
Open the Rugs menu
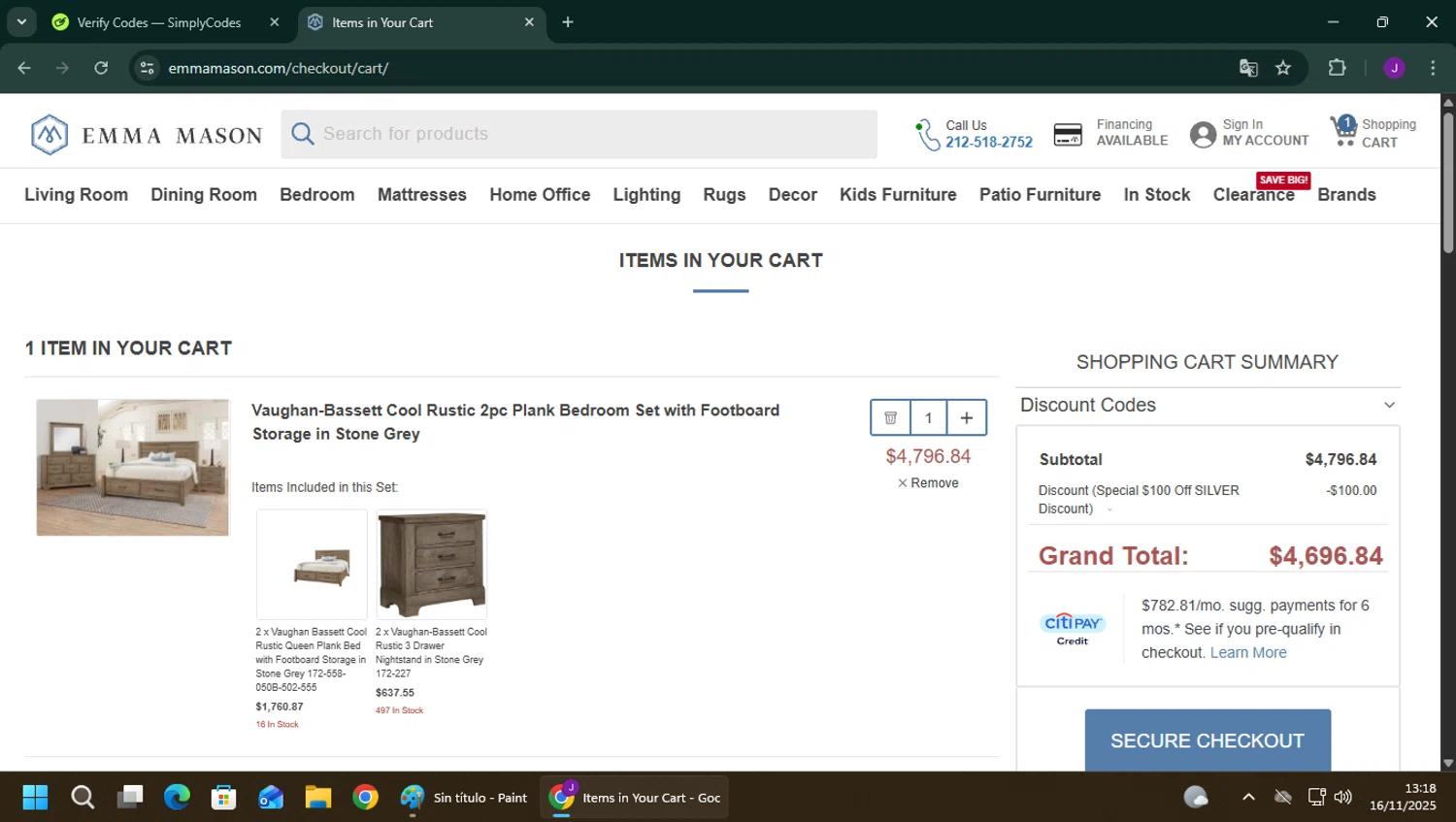click(724, 195)
